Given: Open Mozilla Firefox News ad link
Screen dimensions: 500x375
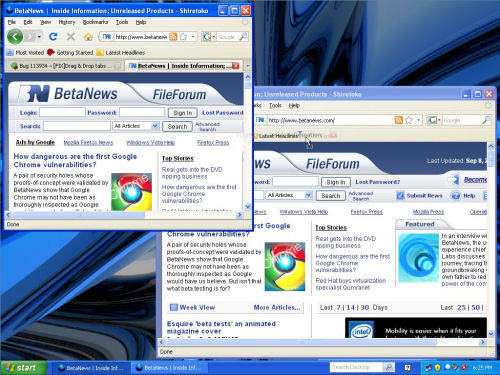Looking at the screenshot, I should coord(88,143).
